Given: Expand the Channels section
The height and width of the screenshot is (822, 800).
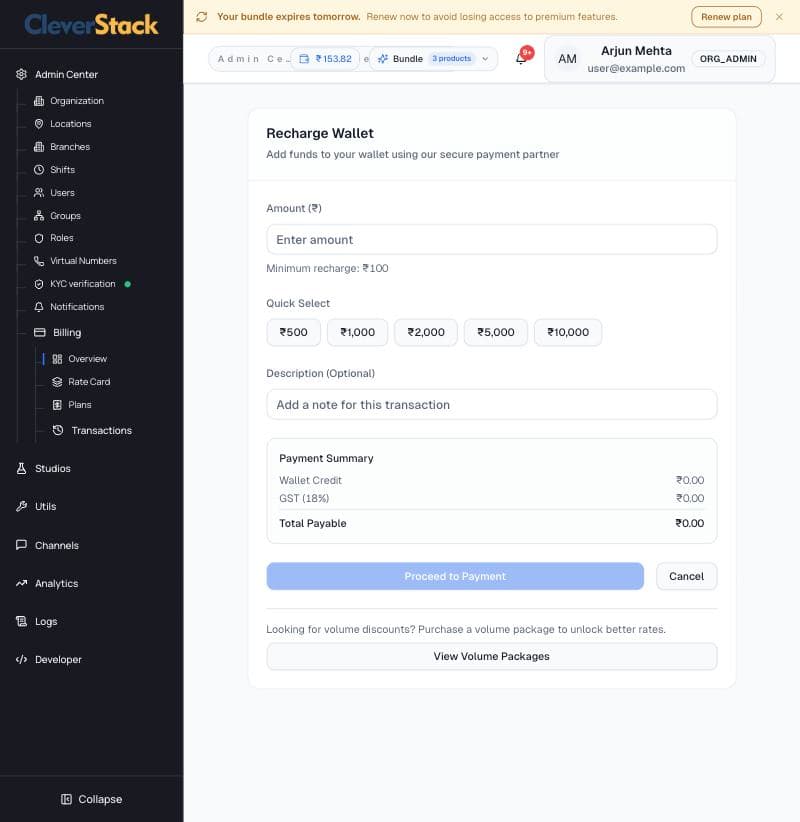Looking at the screenshot, I should tap(57, 545).
